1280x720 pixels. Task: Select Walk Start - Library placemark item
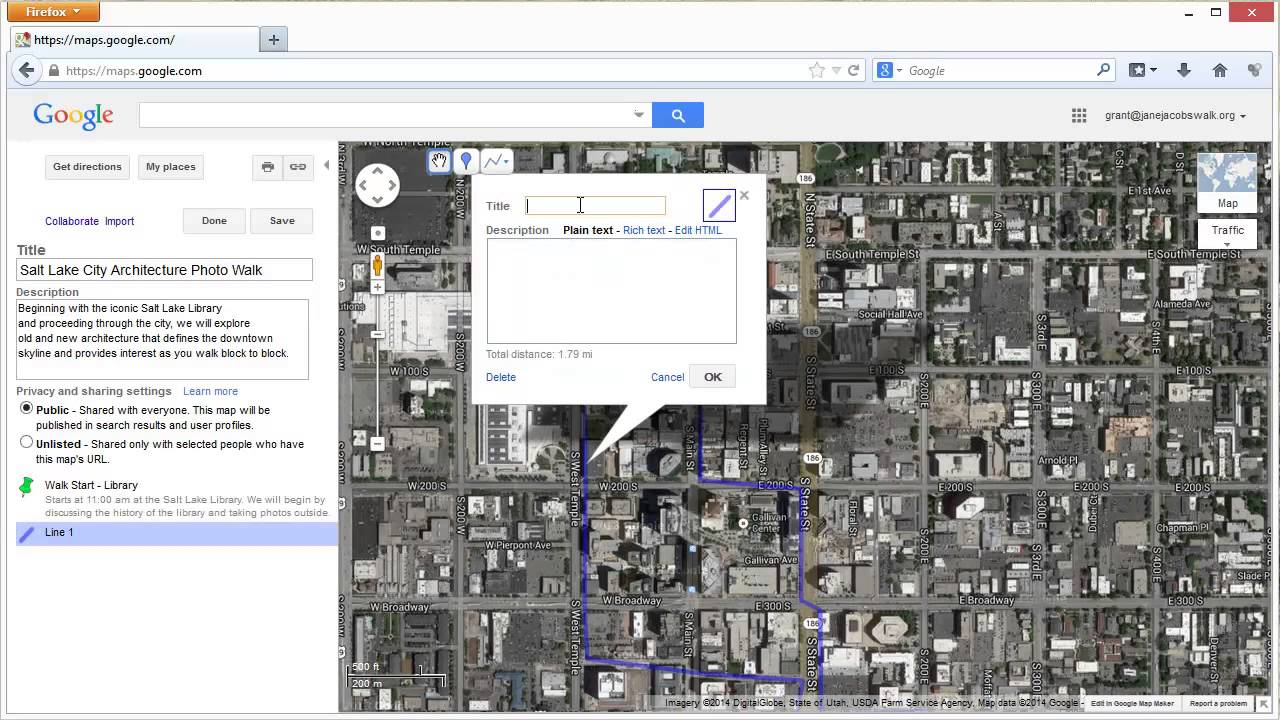pyautogui.click(x=91, y=485)
